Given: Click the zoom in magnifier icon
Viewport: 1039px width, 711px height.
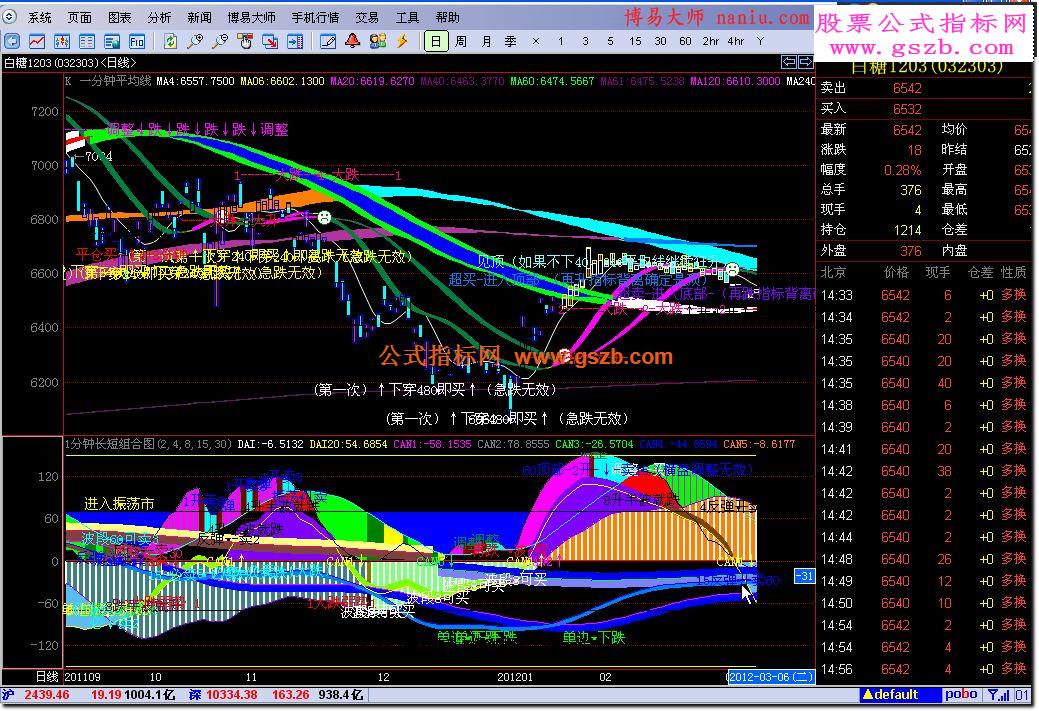Looking at the screenshot, I should (195, 42).
